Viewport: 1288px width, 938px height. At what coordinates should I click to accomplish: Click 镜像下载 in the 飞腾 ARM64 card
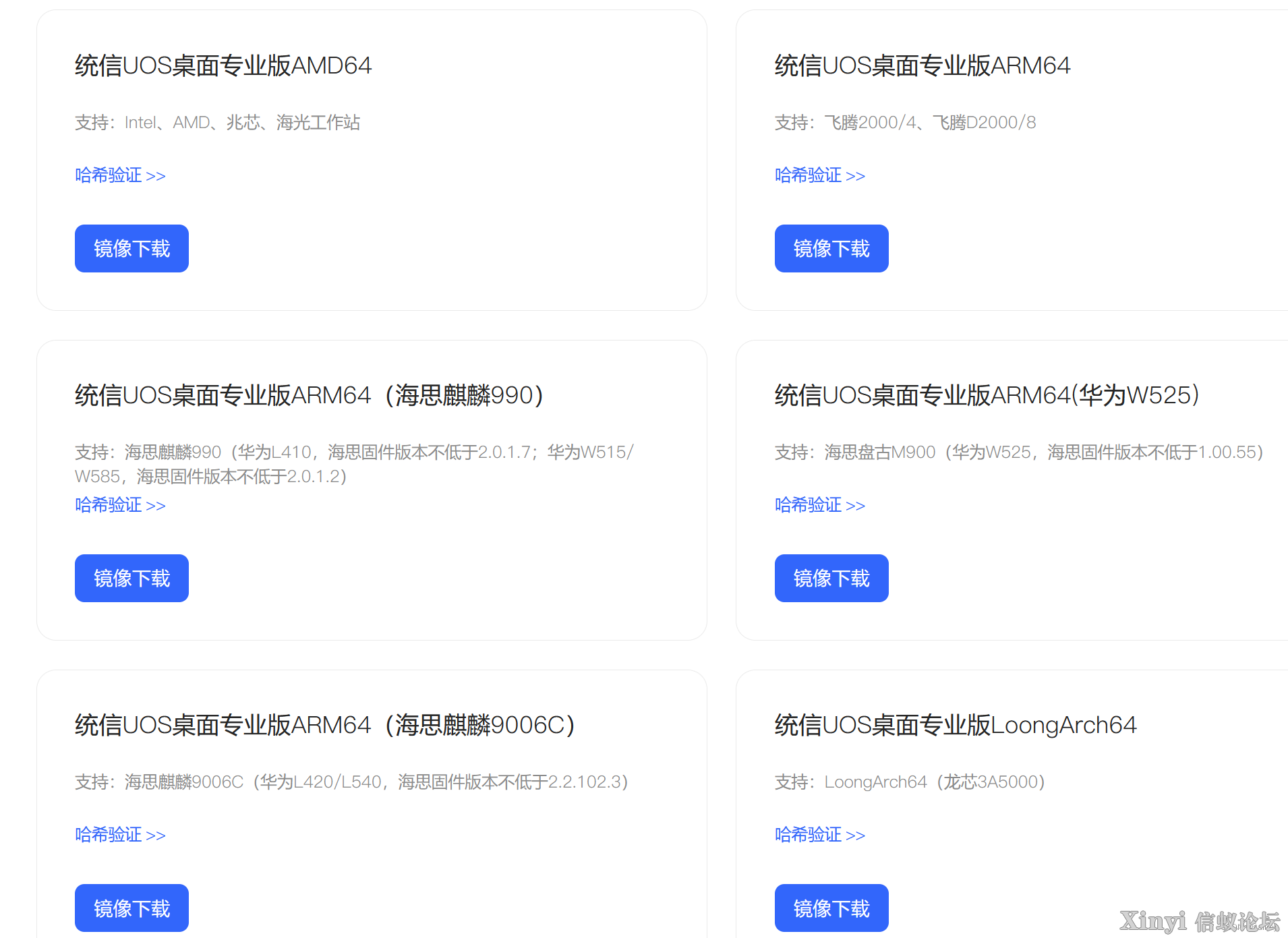[831, 249]
